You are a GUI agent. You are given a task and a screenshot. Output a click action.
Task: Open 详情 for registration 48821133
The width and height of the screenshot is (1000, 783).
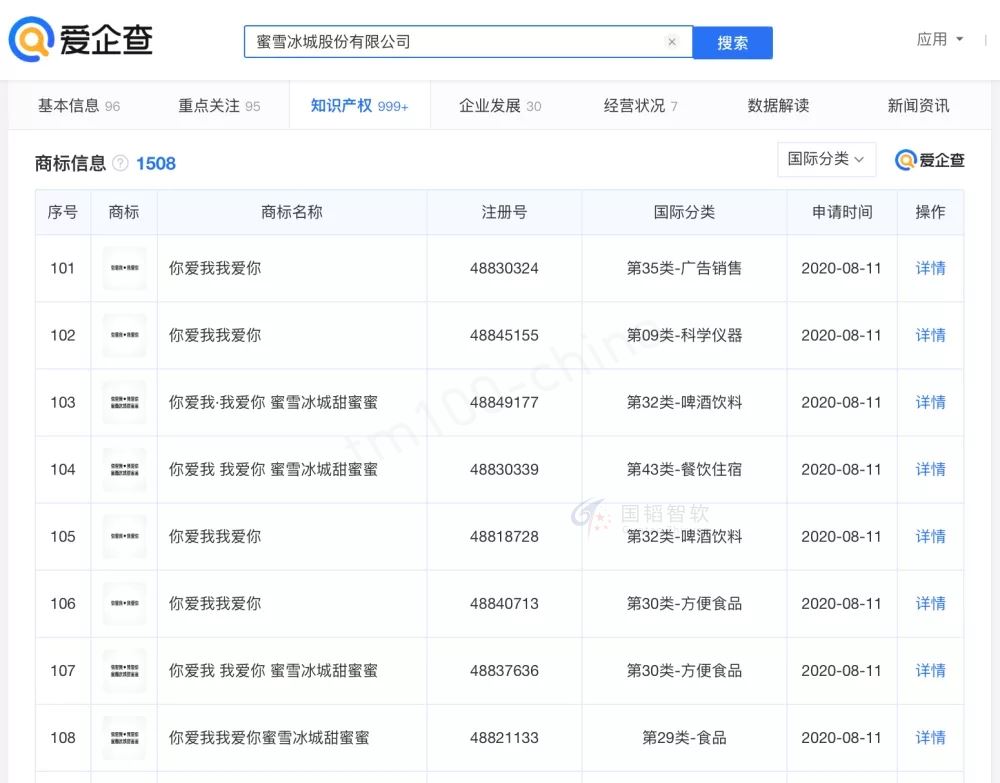click(x=930, y=738)
